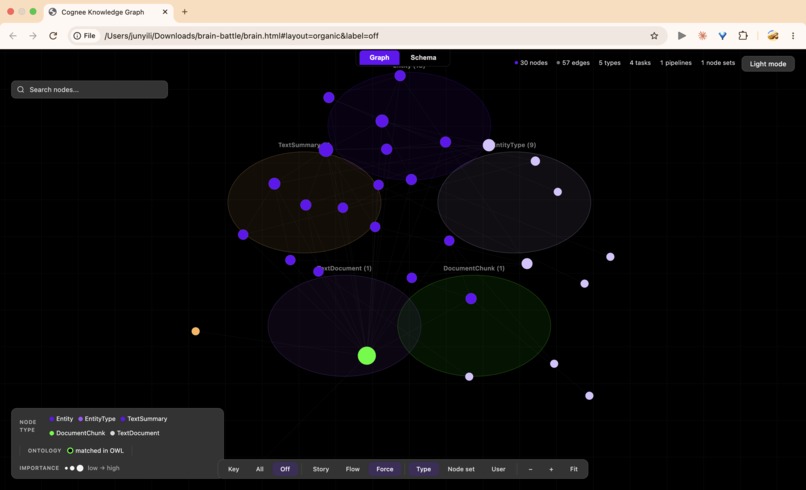Click the 30 nodes stat

[531, 63]
